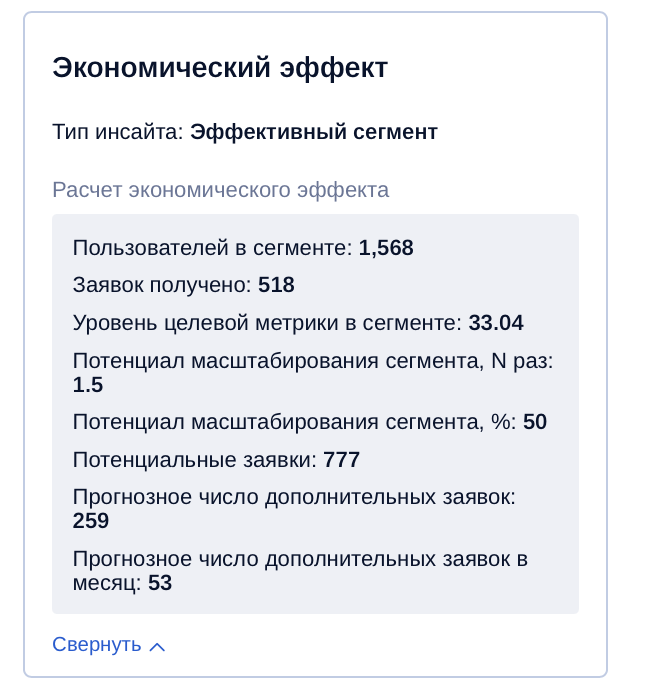Click the 1,568 users value

click(x=386, y=248)
